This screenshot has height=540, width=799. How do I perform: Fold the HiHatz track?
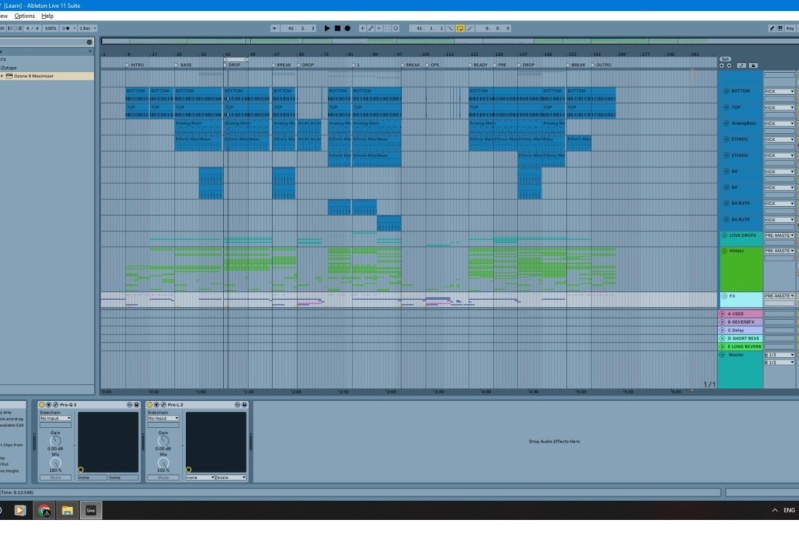pos(724,251)
